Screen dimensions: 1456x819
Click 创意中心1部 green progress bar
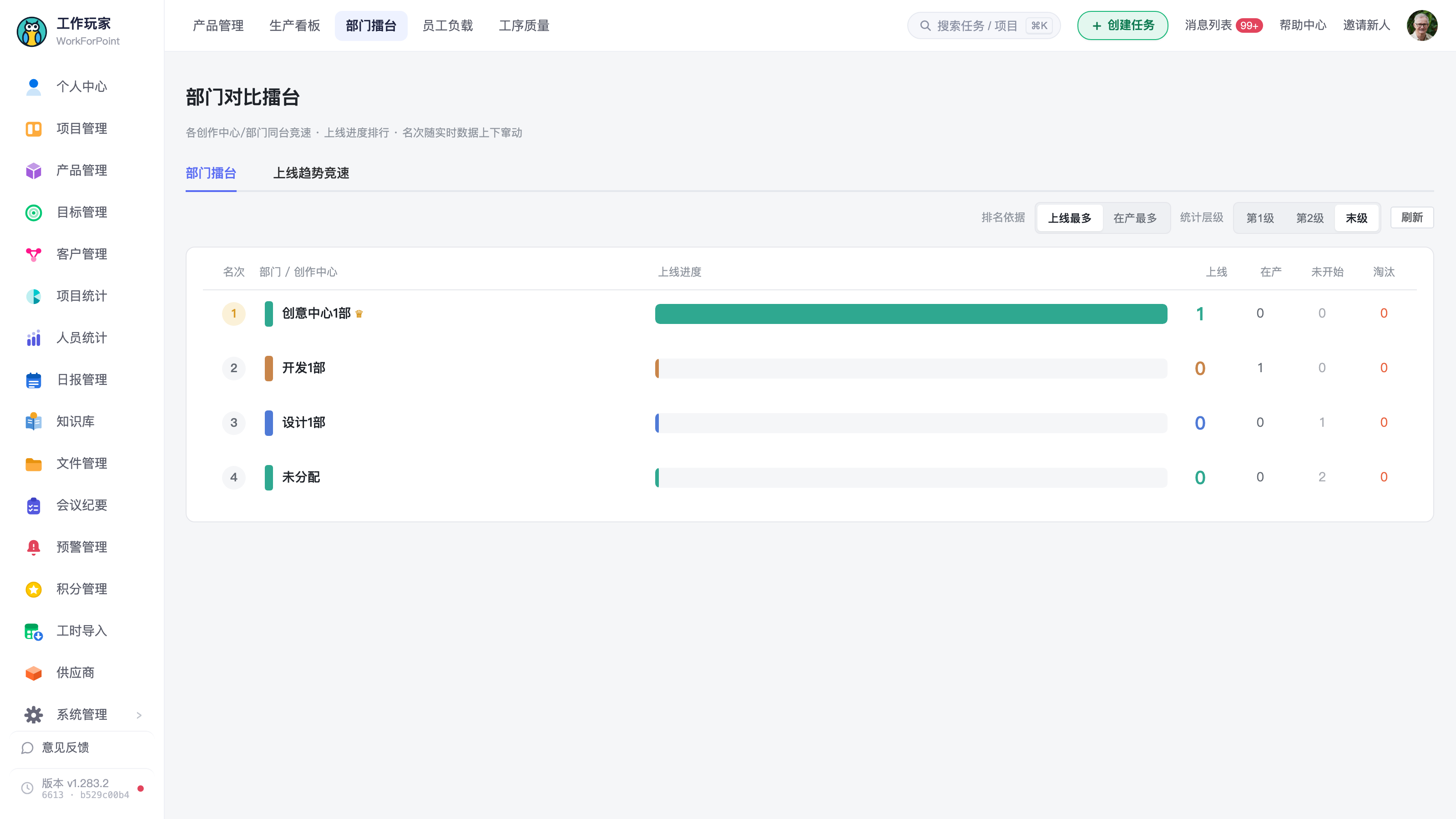coord(911,313)
